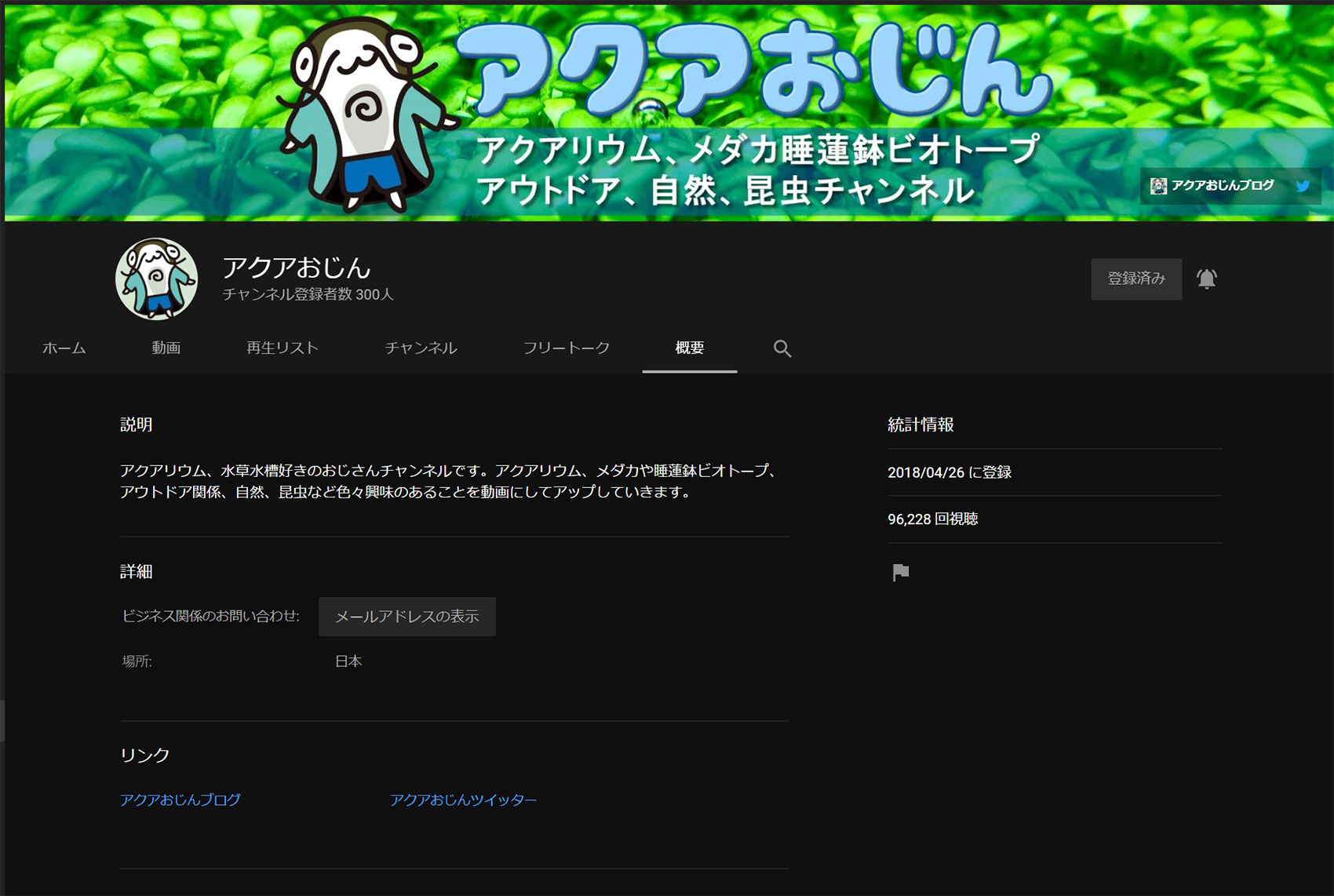Open the ホーム tab
Screen dimensions: 1334x896
point(64,348)
